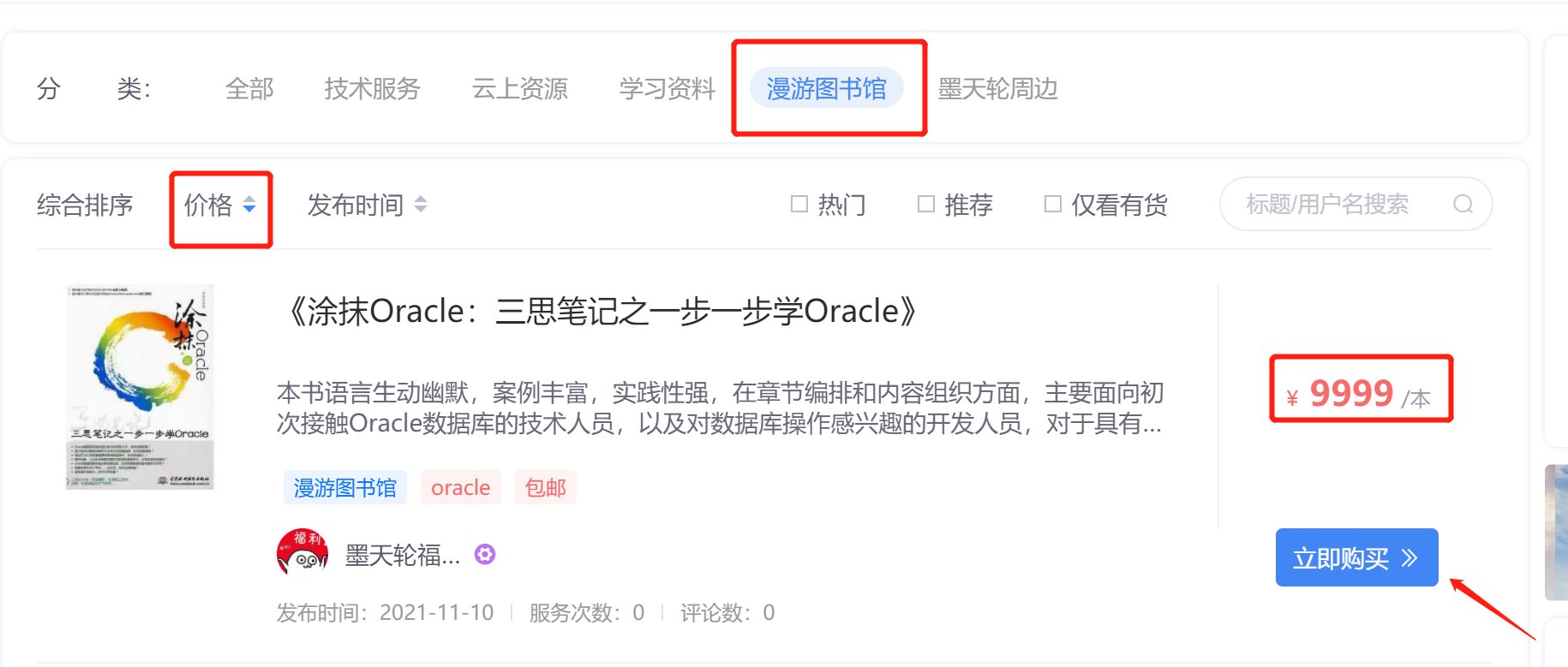The height and width of the screenshot is (667, 1568).
Task: Select the 学习资料 category
Action: click(x=667, y=88)
